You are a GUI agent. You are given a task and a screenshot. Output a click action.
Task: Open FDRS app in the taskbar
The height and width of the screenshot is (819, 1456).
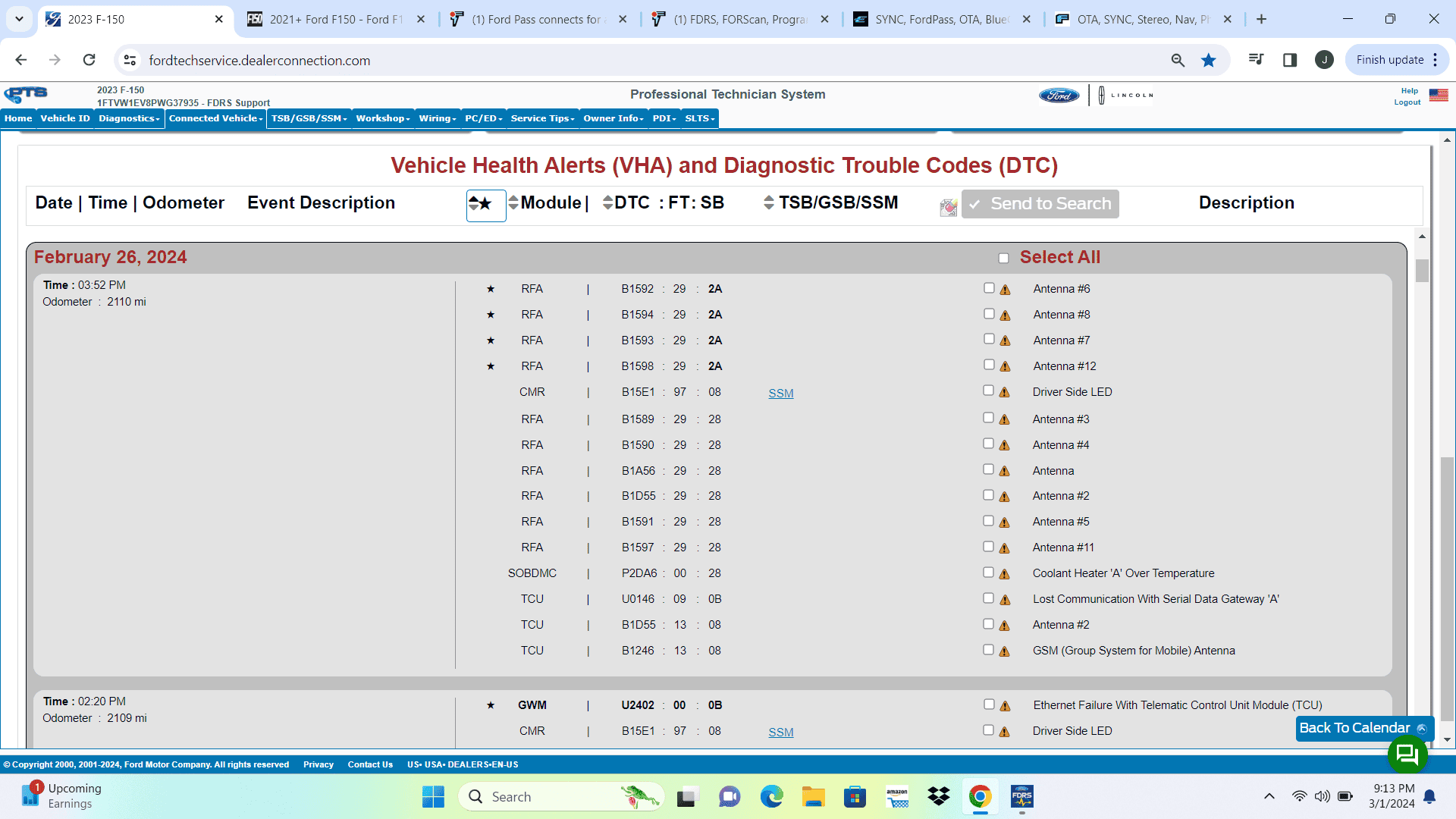click(x=1021, y=797)
